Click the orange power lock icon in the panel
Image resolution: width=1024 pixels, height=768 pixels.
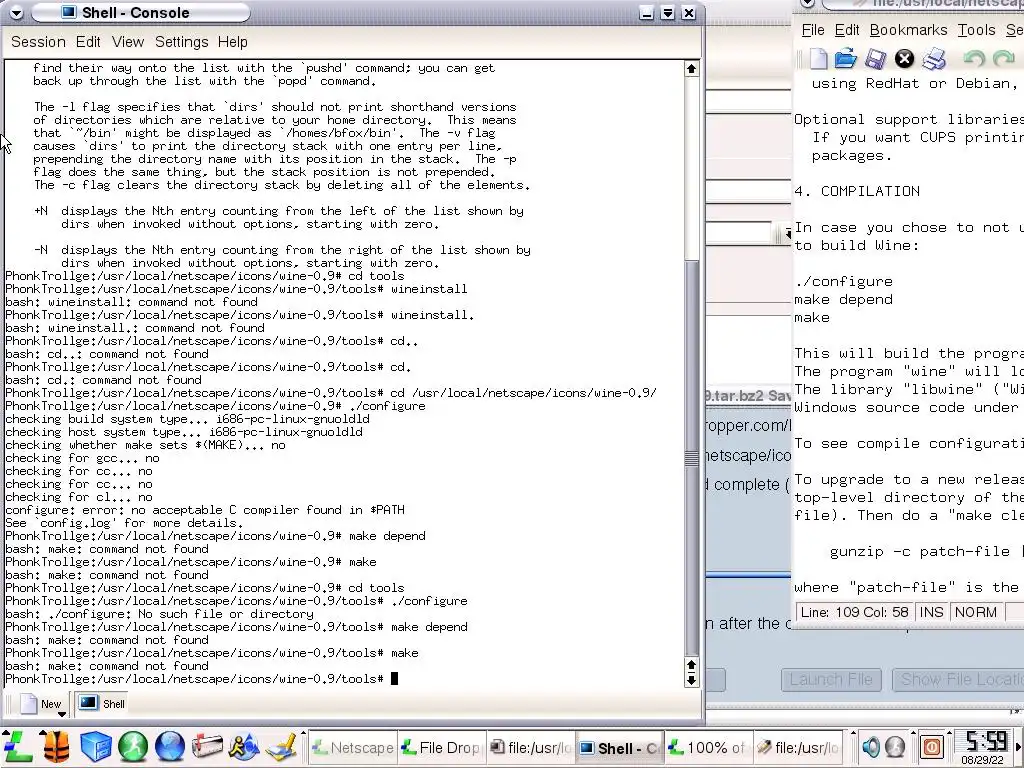coord(932,746)
